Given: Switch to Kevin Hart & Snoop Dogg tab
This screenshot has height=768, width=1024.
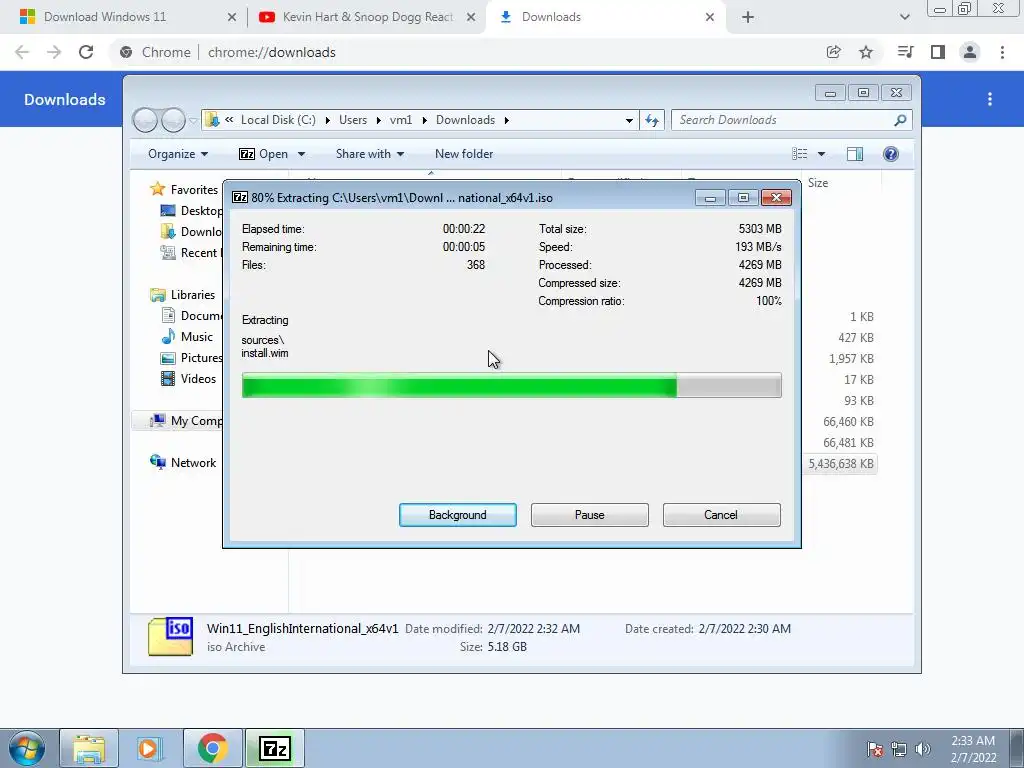Looking at the screenshot, I should point(367,17).
